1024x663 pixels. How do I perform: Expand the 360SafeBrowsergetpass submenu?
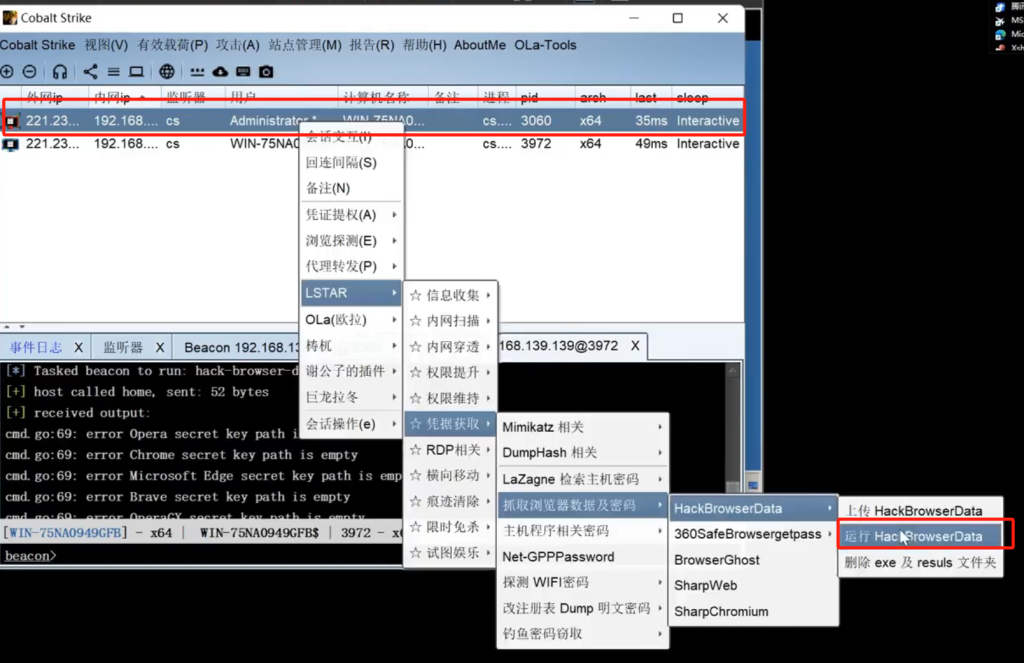point(754,534)
